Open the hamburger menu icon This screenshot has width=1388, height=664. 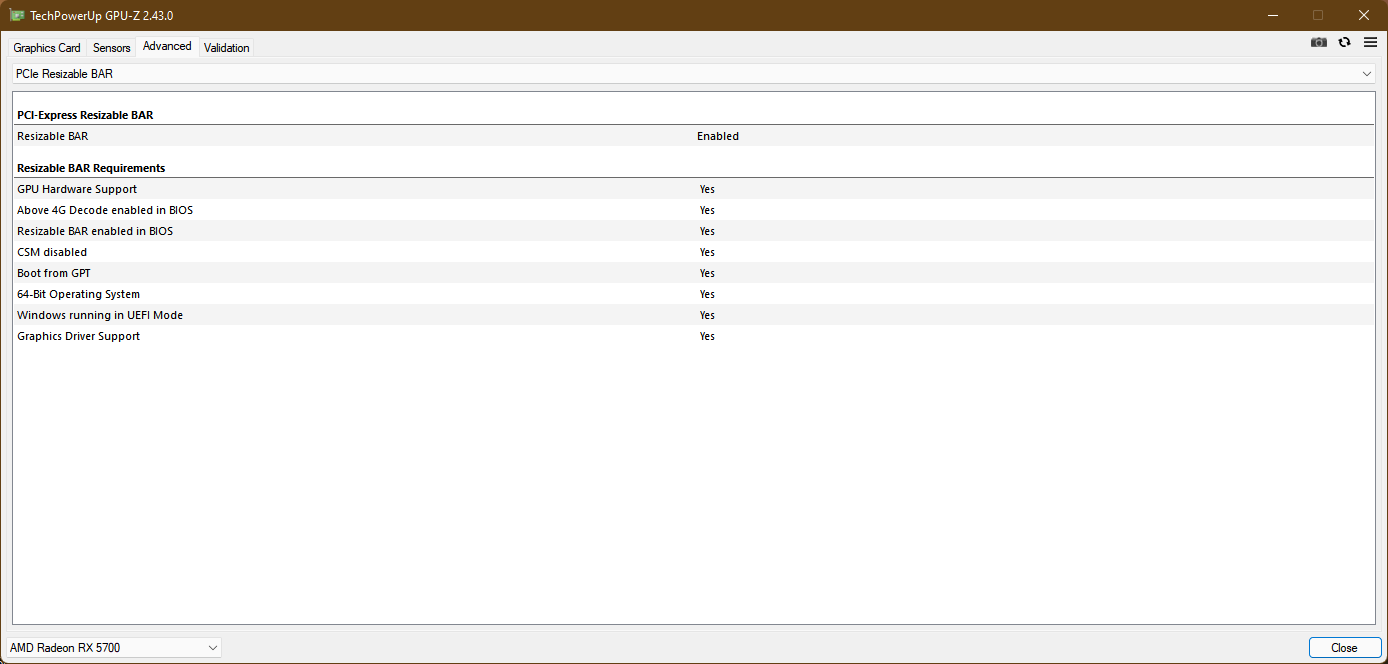tap(1371, 42)
